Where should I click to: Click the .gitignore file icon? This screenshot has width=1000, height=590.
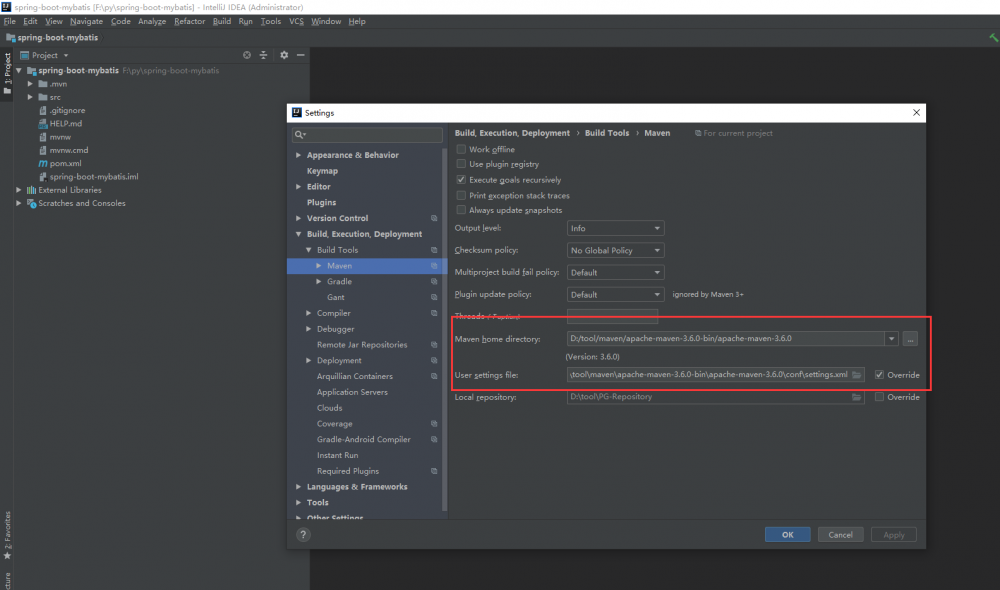[43, 110]
